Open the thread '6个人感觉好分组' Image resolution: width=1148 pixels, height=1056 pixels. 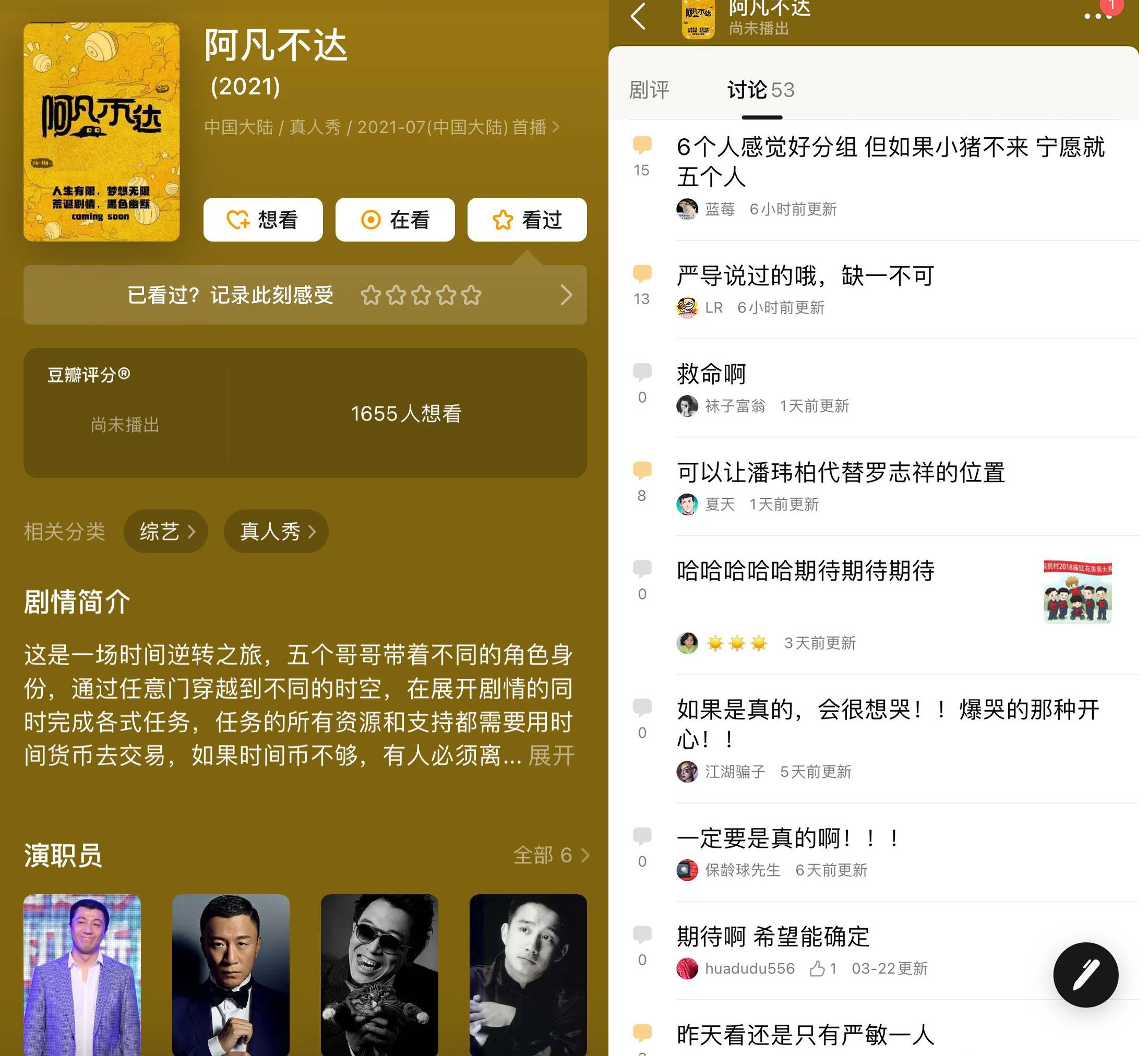tap(890, 162)
